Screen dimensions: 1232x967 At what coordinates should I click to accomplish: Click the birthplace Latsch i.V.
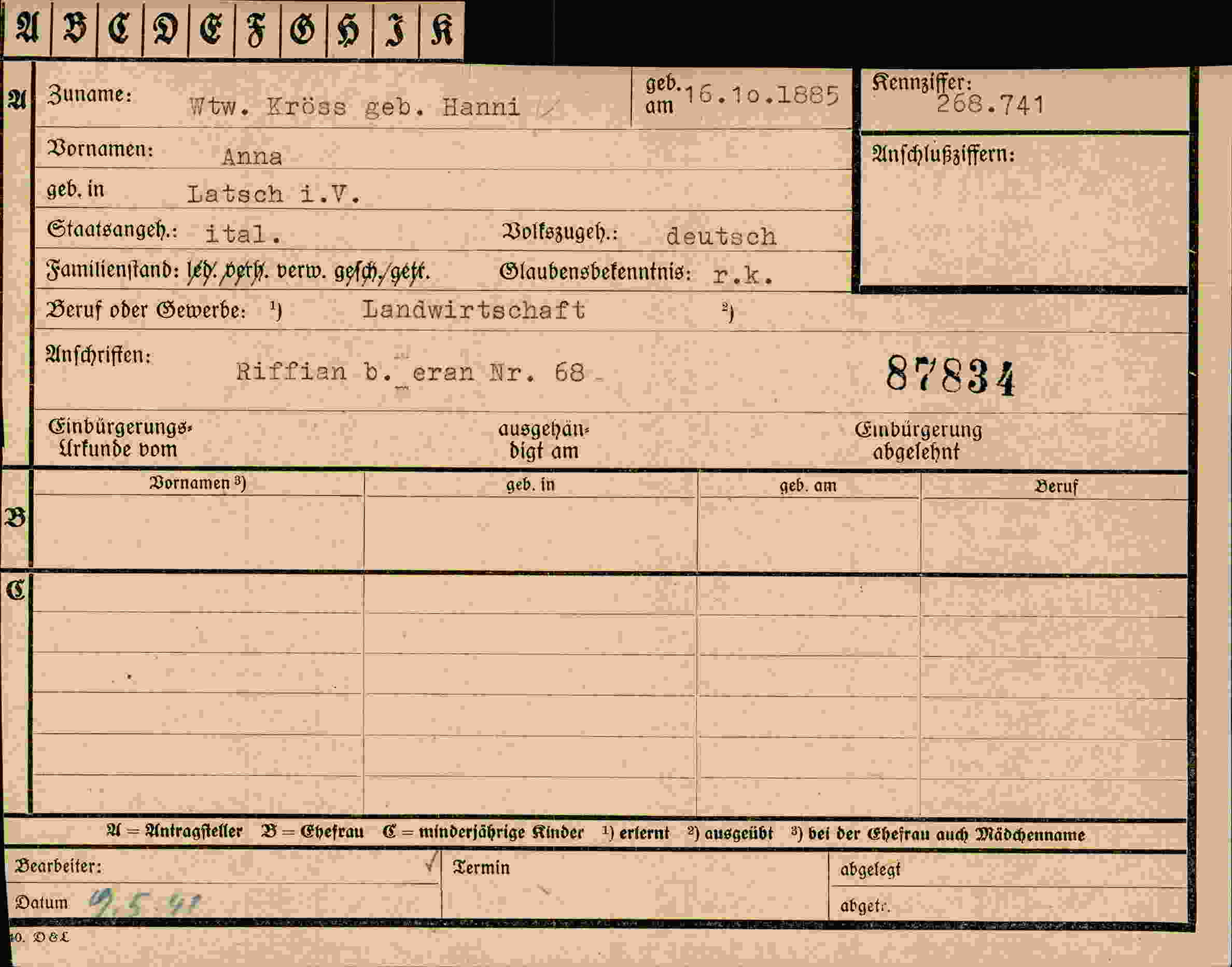tap(274, 194)
